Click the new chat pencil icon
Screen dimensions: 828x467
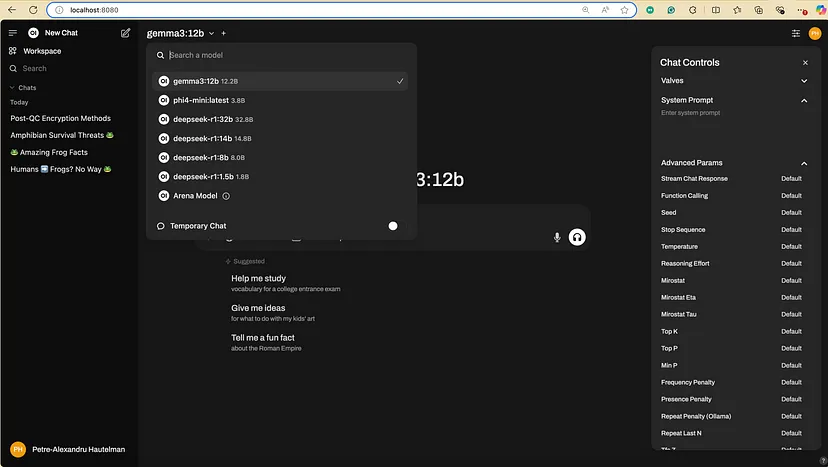125,33
